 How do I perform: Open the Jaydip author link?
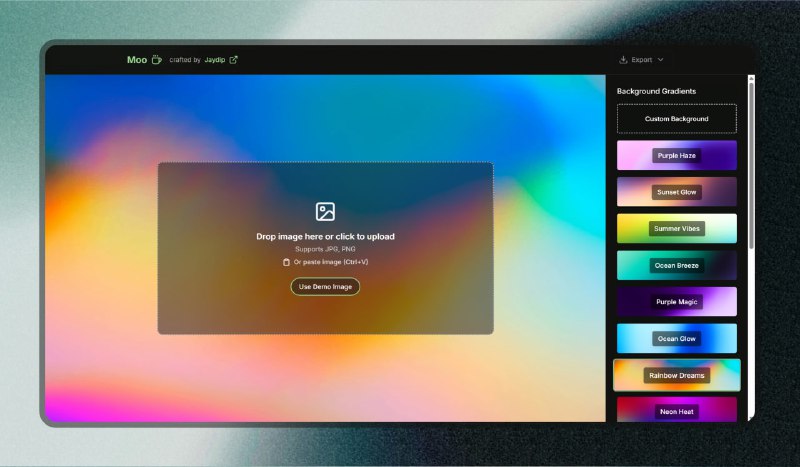click(215, 60)
